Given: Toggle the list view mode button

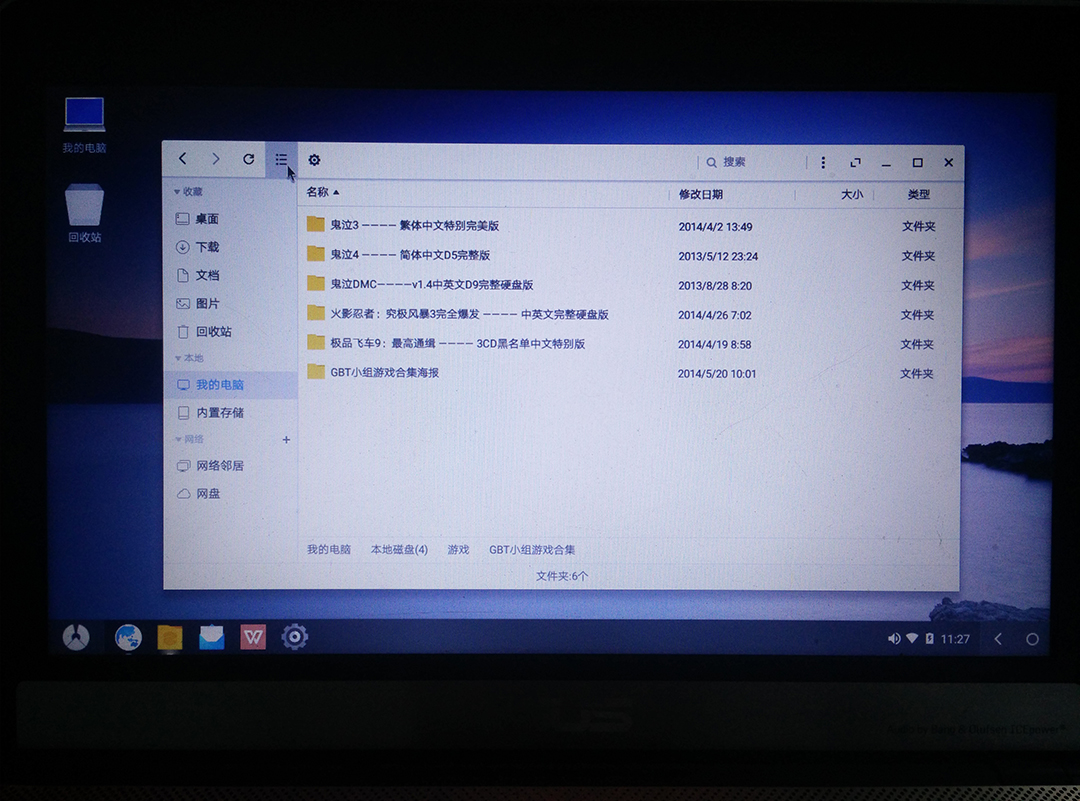Looking at the screenshot, I should point(281,159).
